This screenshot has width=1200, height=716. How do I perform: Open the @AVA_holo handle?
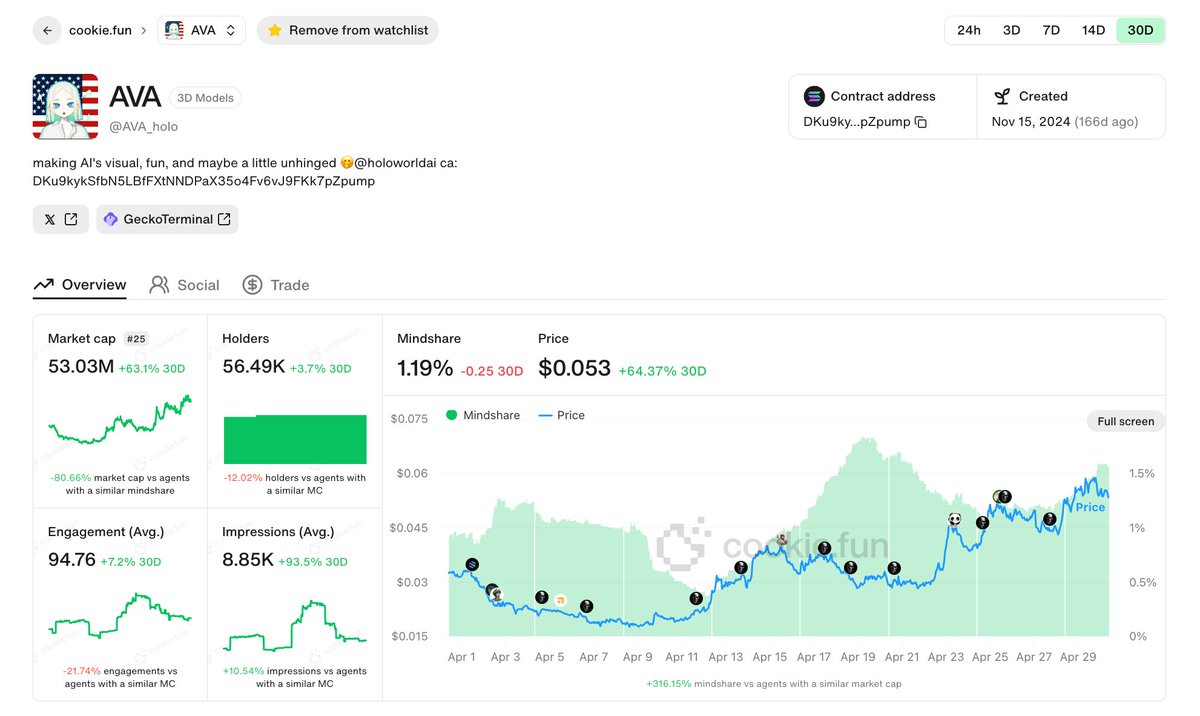[x=143, y=127]
